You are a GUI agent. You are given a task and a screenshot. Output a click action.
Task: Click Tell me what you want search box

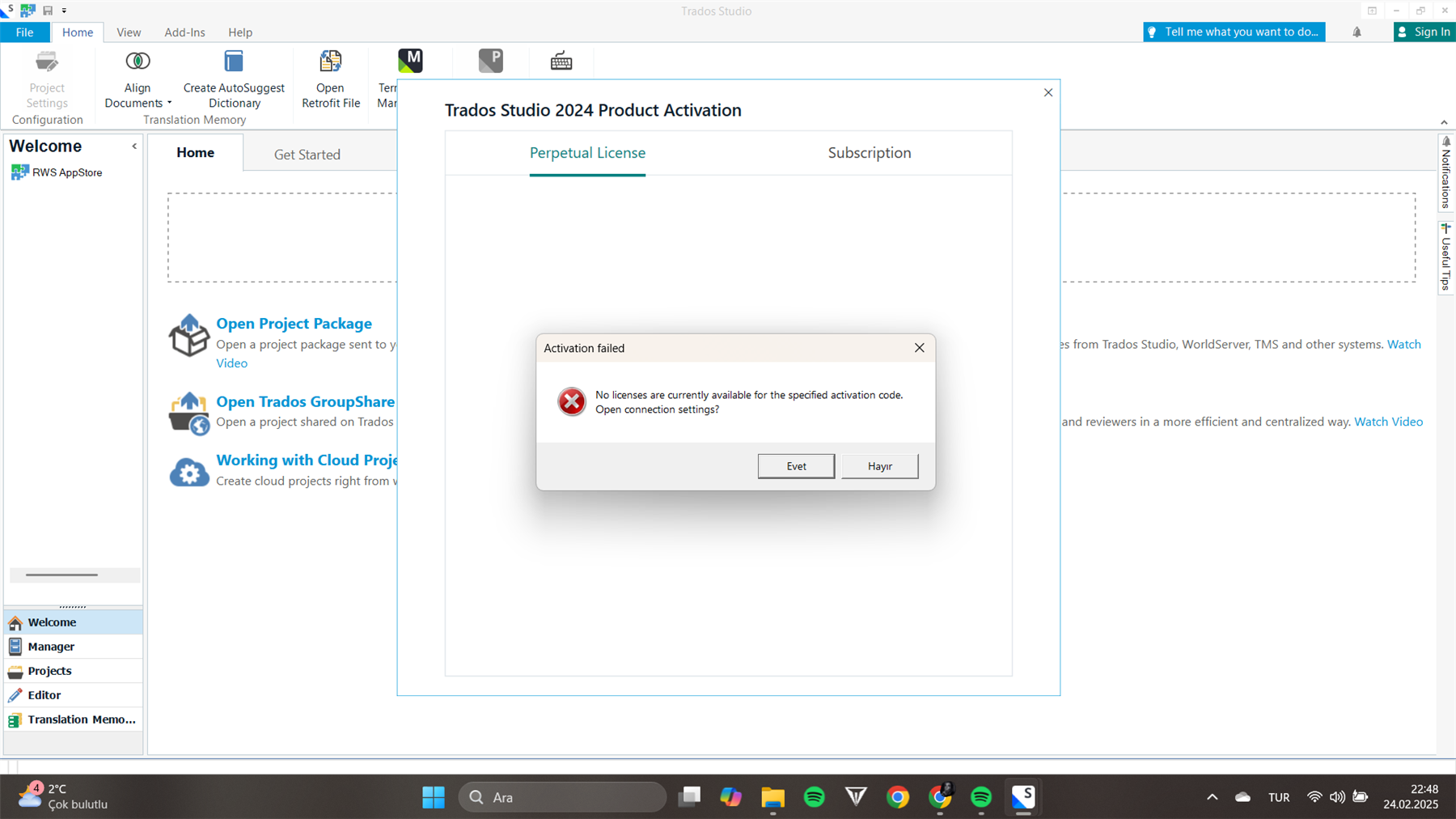click(1234, 32)
